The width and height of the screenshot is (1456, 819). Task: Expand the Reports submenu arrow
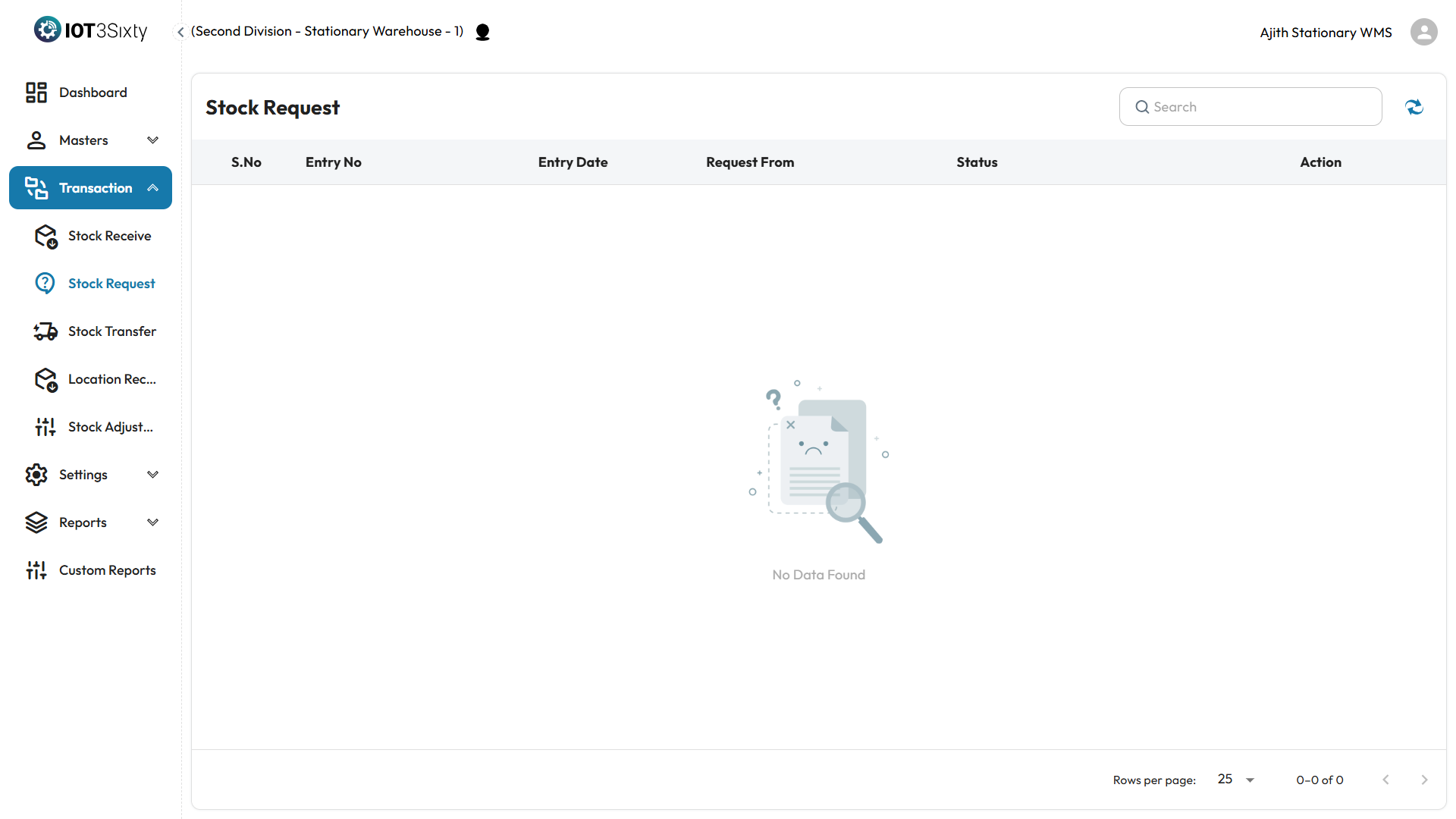[152, 522]
